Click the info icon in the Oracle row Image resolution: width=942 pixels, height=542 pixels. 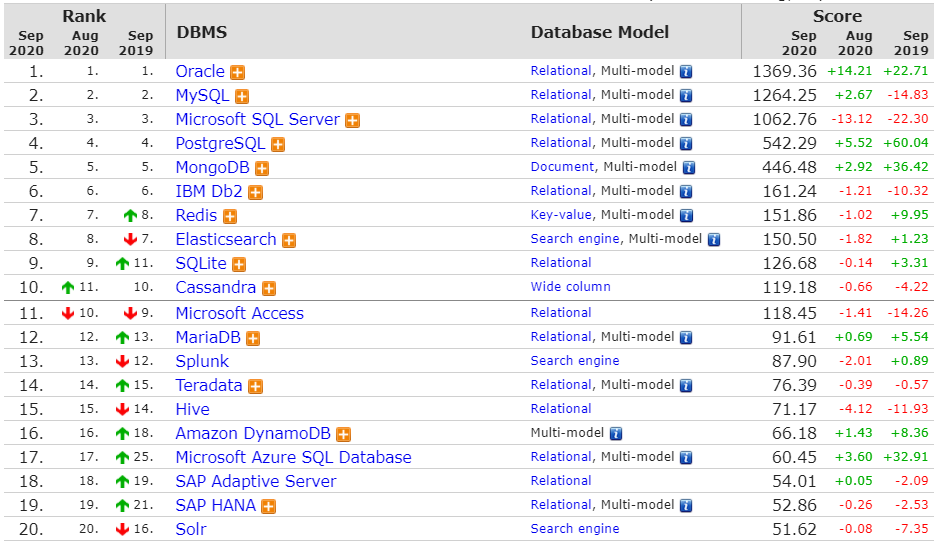click(x=686, y=72)
